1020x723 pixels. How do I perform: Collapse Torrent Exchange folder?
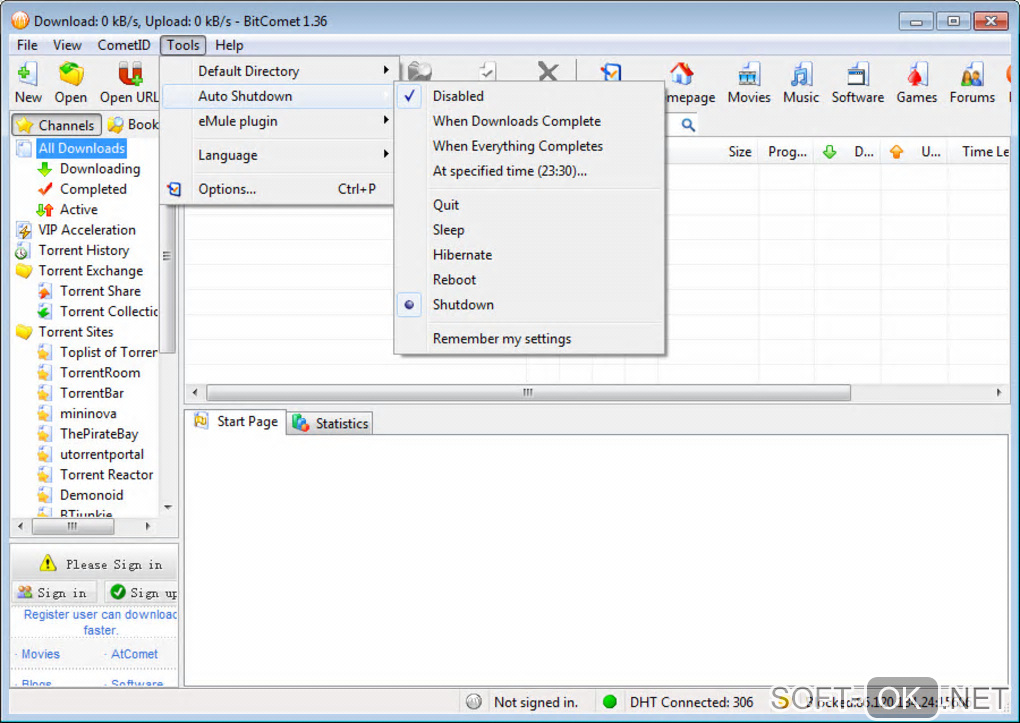click(x=24, y=271)
